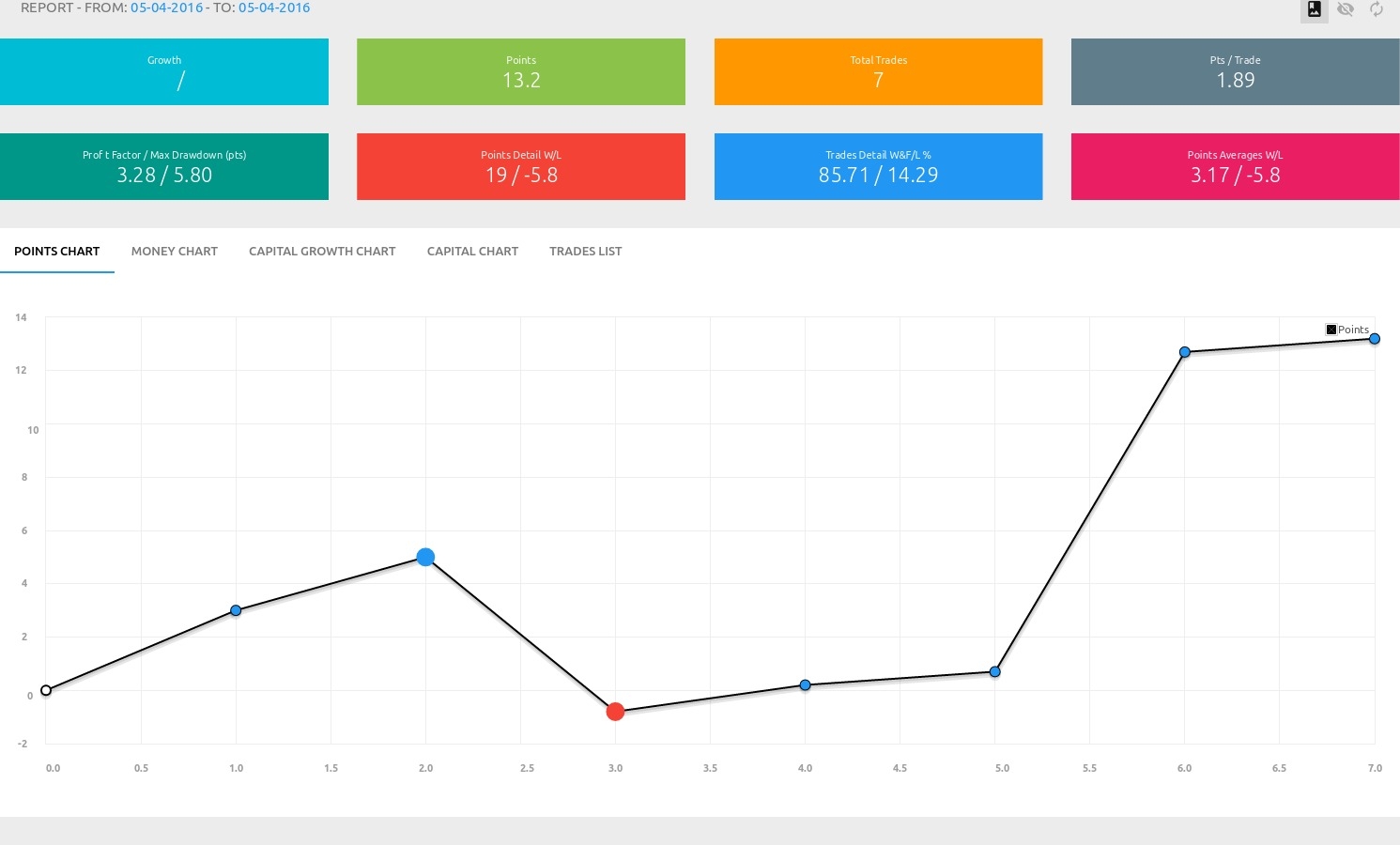The image size is (1400, 845).
Task: Click the blue Trades Detail W&F/L % card
Action: tap(879, 166)
